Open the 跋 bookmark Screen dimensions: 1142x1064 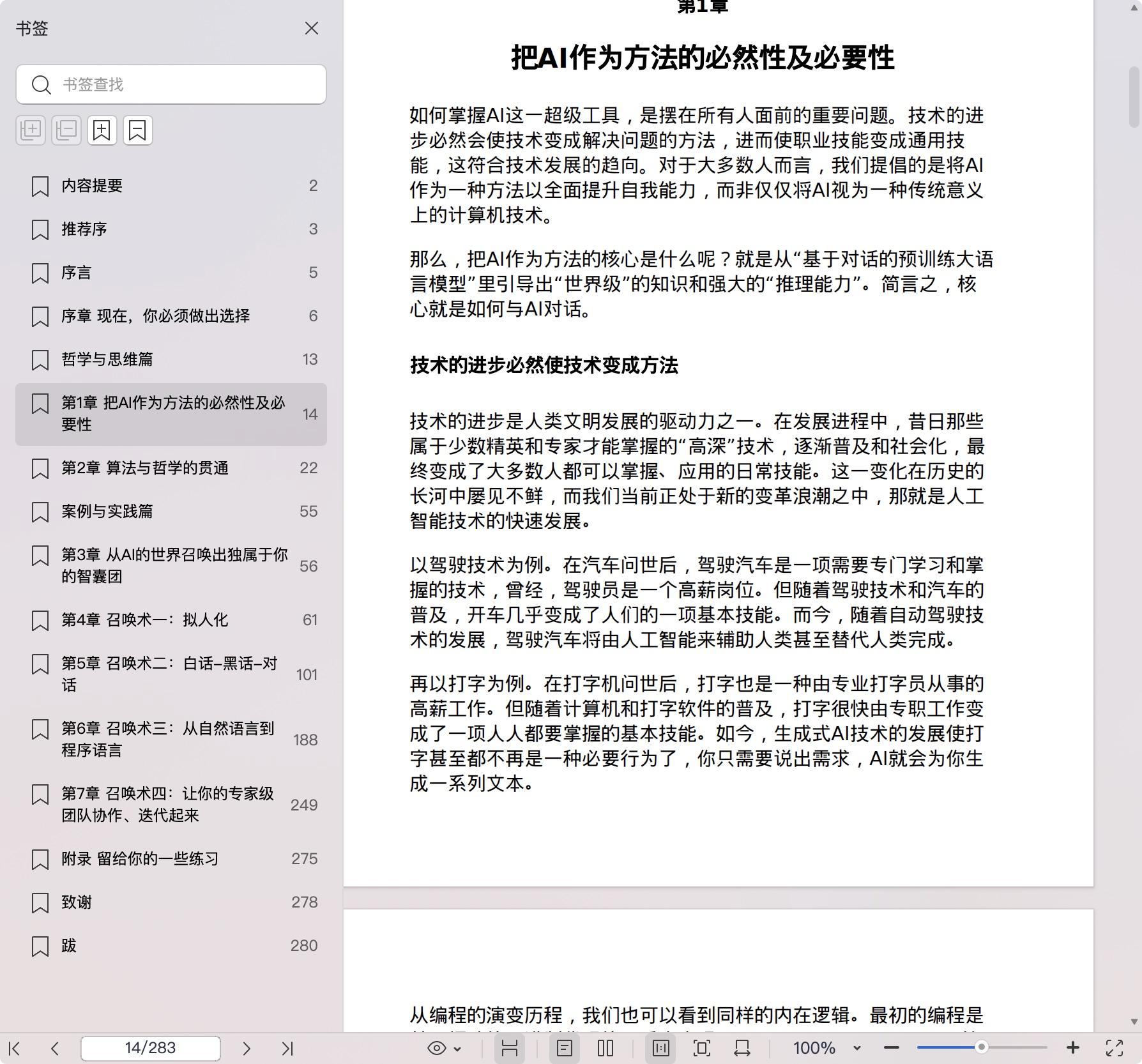[171, 946]
